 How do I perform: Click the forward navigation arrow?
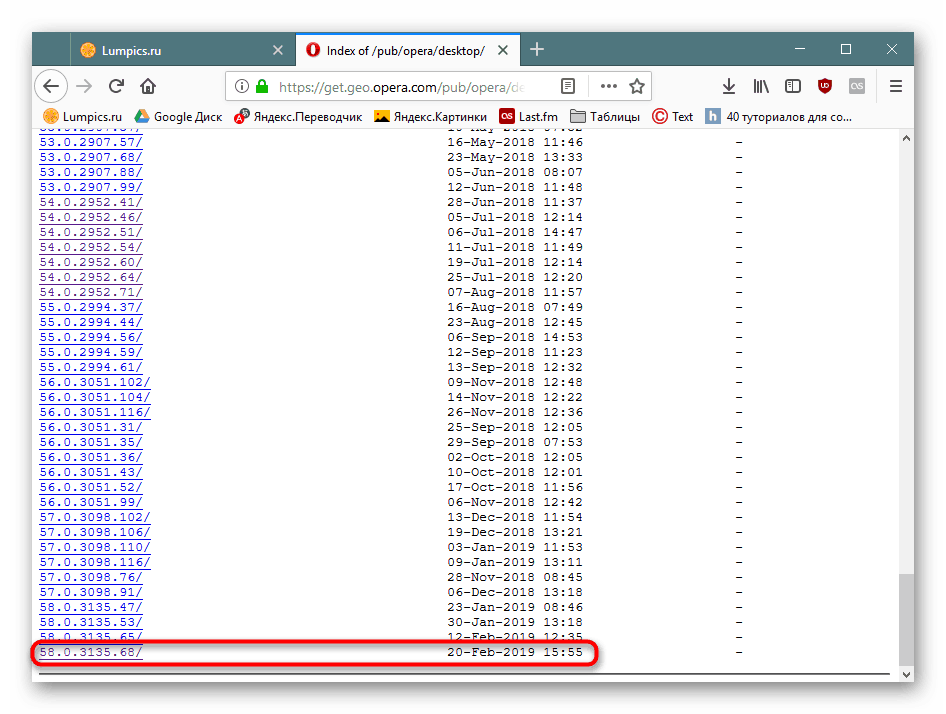(84, 86)
